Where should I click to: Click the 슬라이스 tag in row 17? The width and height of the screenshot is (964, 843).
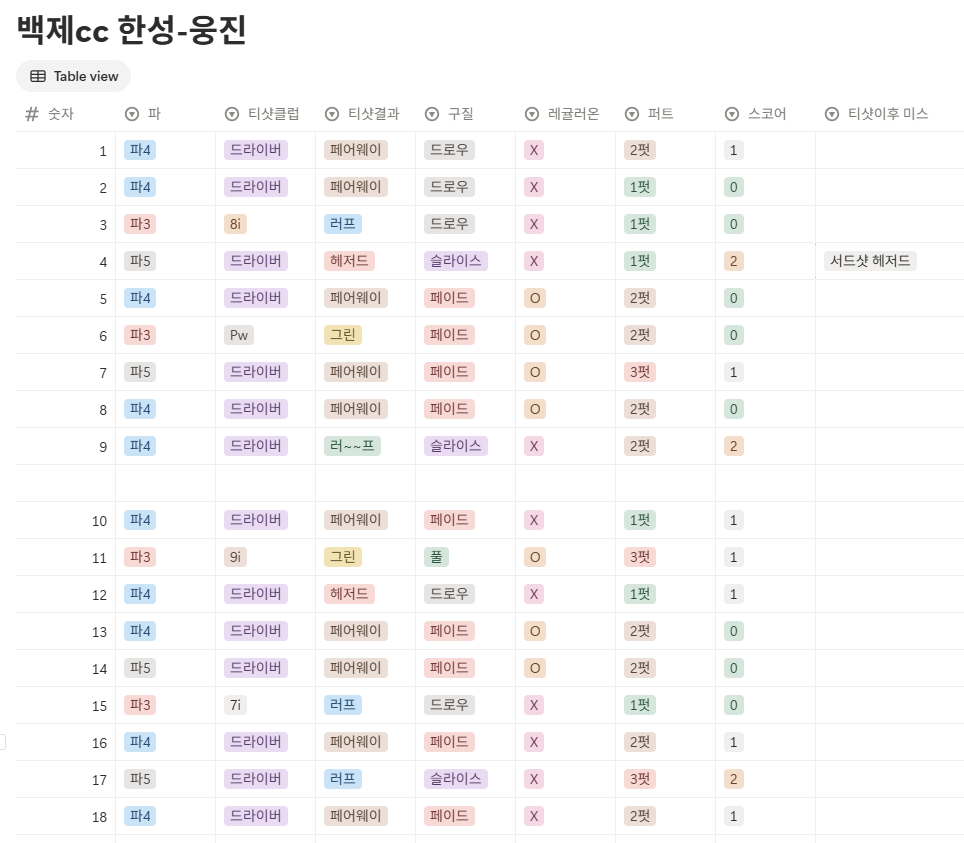pyautogui.click(x=456, y=779)
